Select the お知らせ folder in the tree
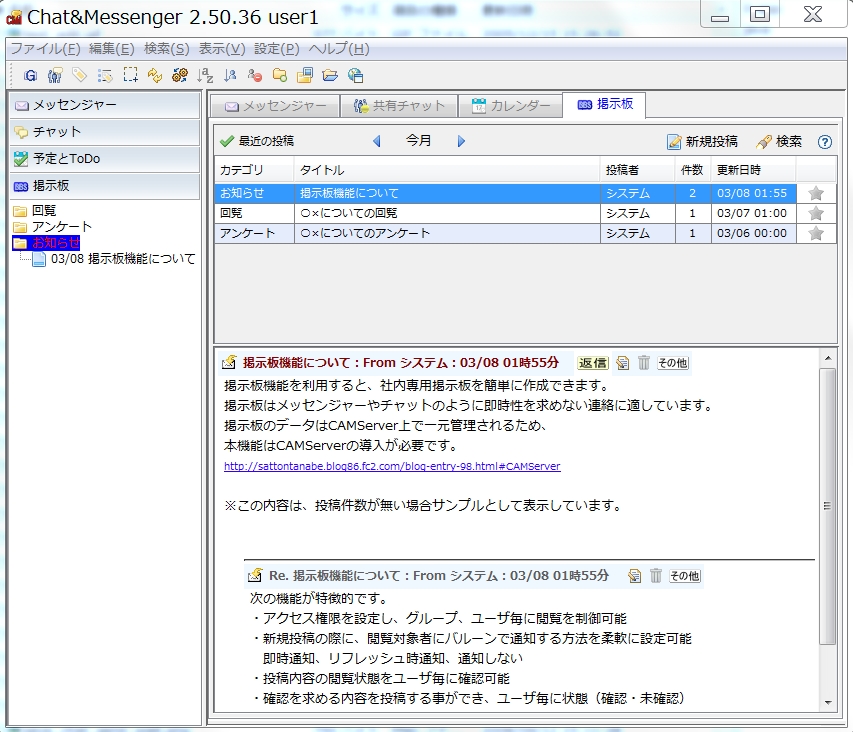Image resolution: width=853 pixels, height=732 pixels. [47, 243]
